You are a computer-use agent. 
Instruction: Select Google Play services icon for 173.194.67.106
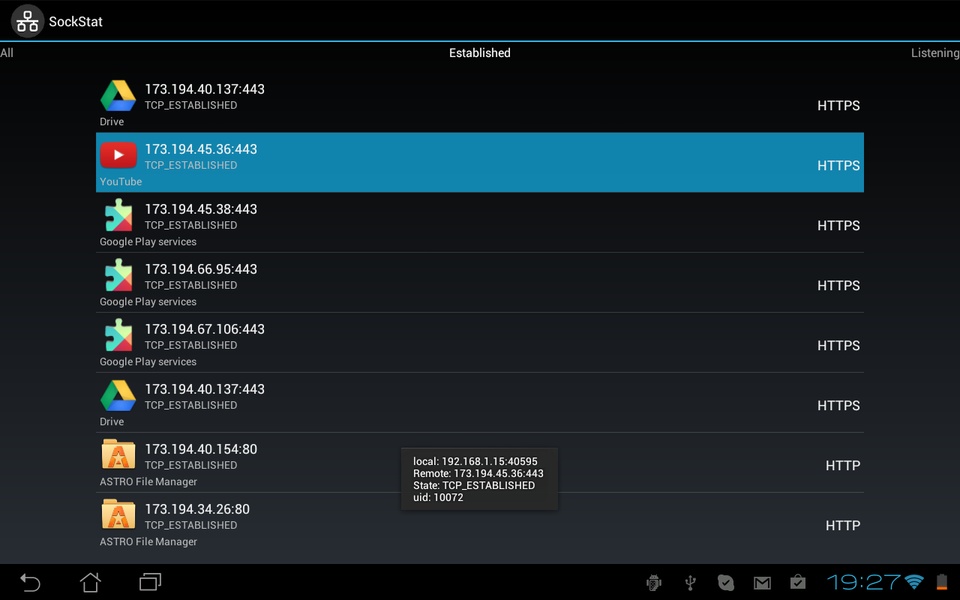(x=118, y=336)
